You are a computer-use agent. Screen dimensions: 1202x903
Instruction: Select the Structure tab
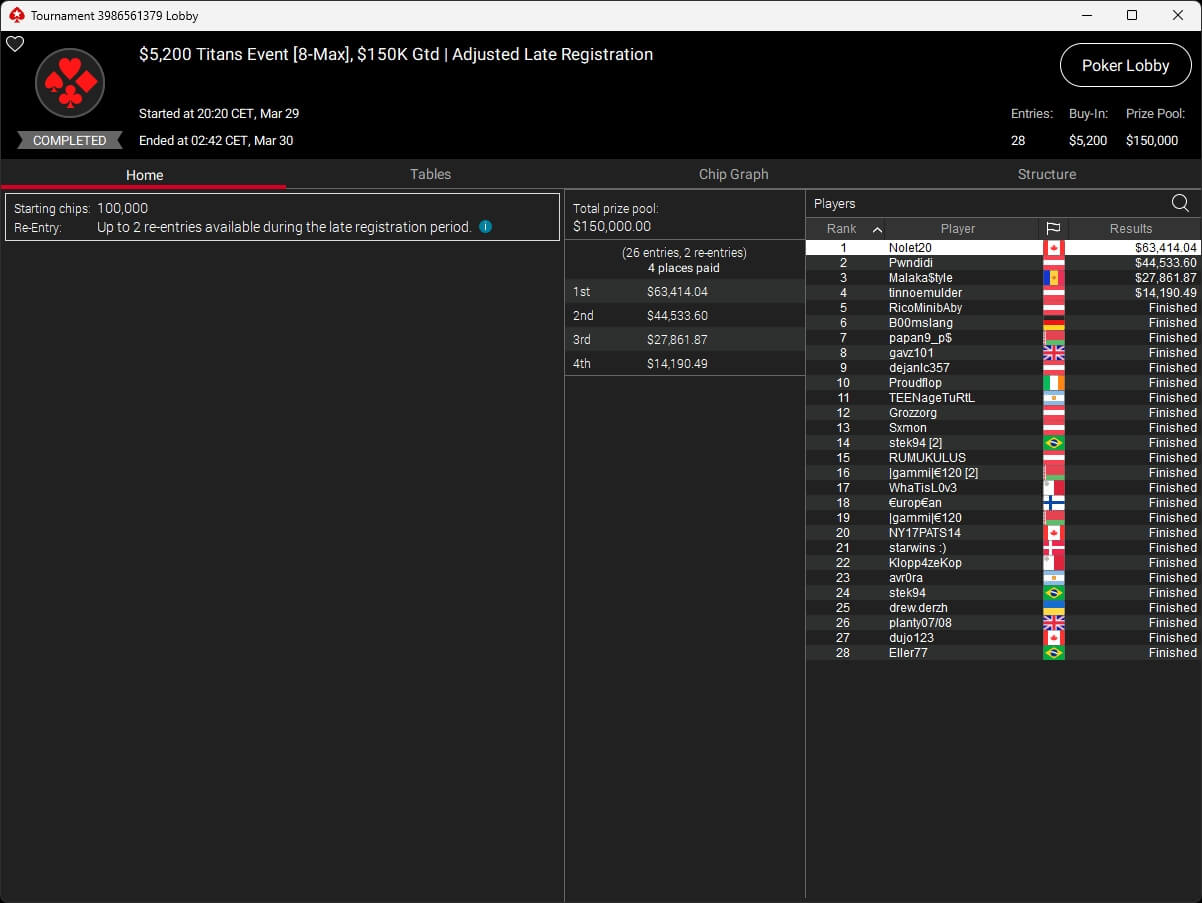pyautogui.click(x=1046, y=174)
